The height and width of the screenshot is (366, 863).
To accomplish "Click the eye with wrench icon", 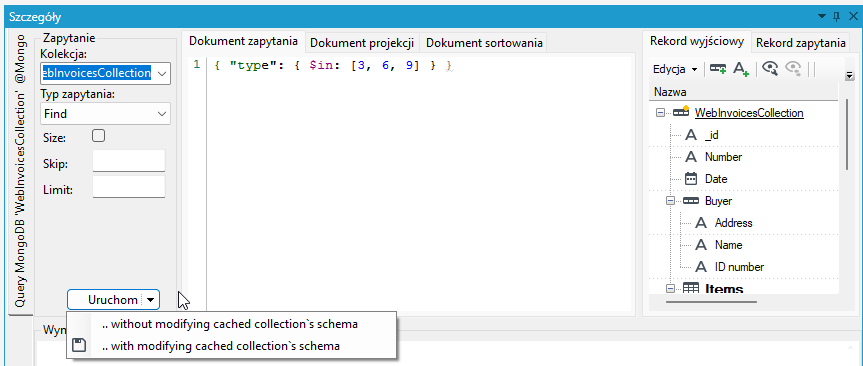I will click(x=770, y=69).
